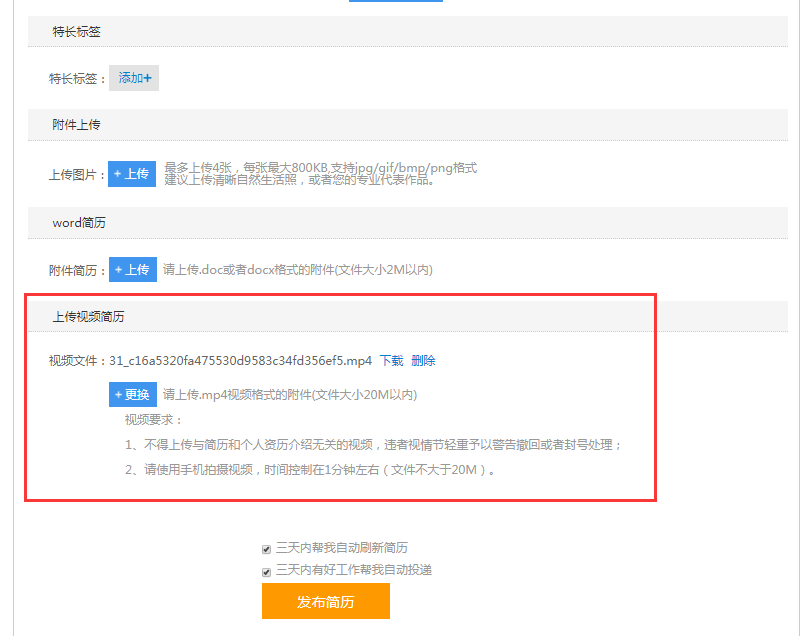
Task: Toggle the 三天内有好工作帮我自动投递 checkbox
Action: 266,571
